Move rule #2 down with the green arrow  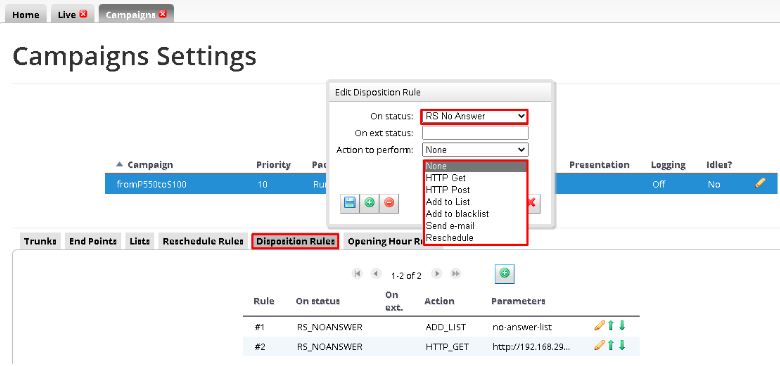622,345
